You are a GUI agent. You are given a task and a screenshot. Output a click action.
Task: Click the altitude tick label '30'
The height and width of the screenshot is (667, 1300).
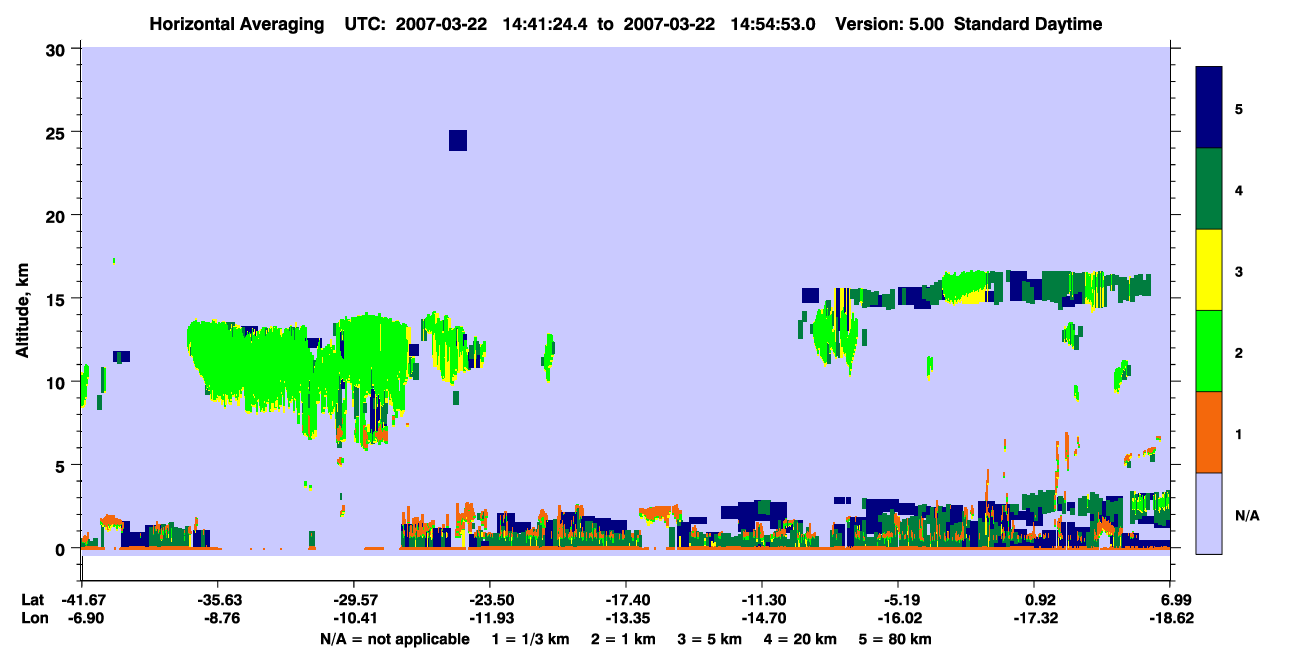click(x=58, y=49)
